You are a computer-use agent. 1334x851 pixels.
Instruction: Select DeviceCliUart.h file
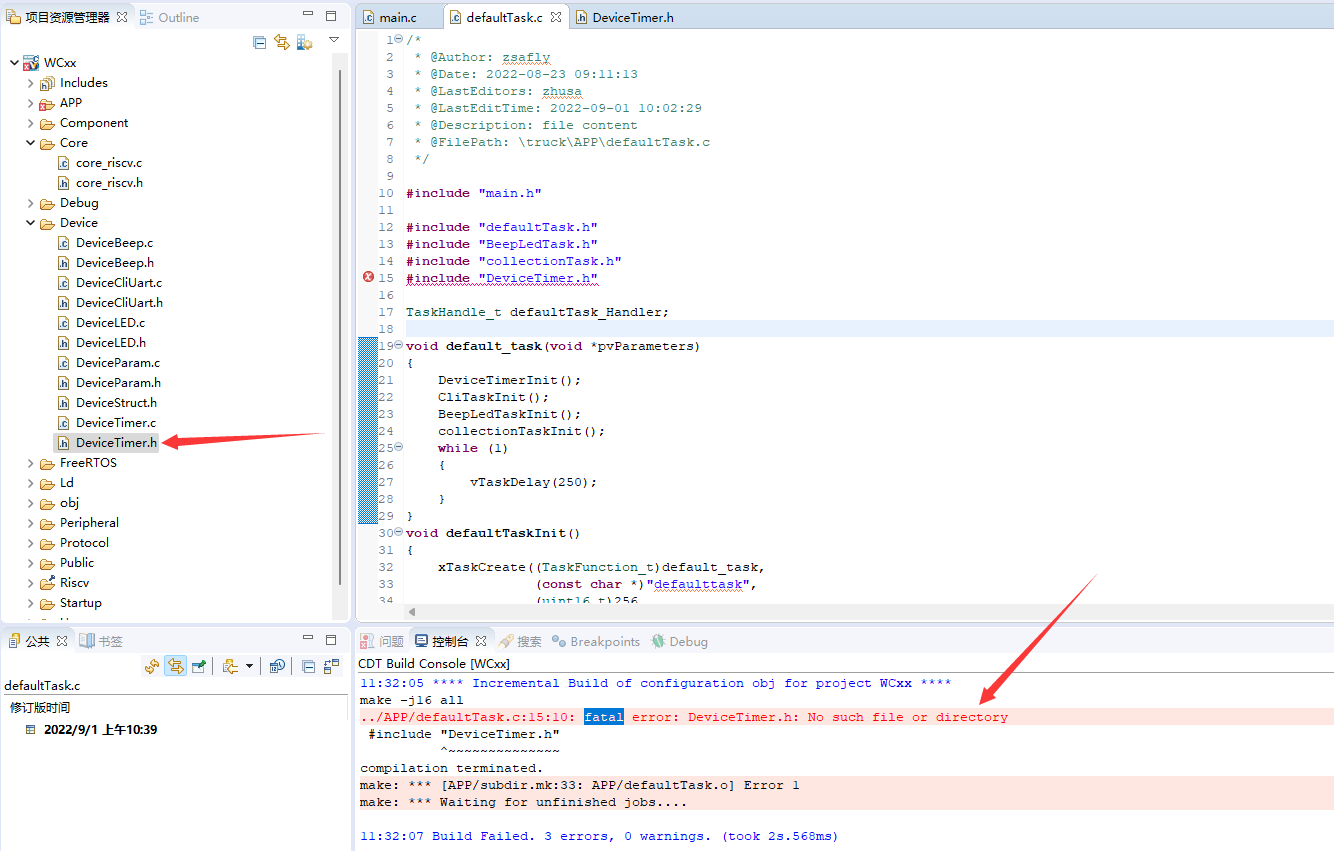119,303
